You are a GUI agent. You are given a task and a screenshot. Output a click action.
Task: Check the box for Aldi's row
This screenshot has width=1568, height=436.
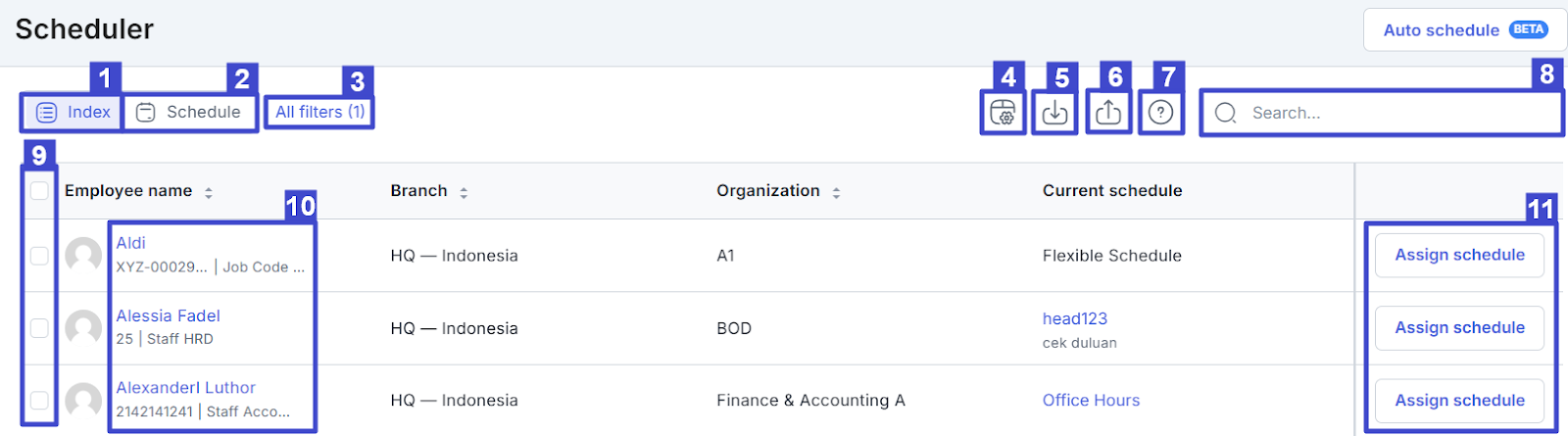39,256
